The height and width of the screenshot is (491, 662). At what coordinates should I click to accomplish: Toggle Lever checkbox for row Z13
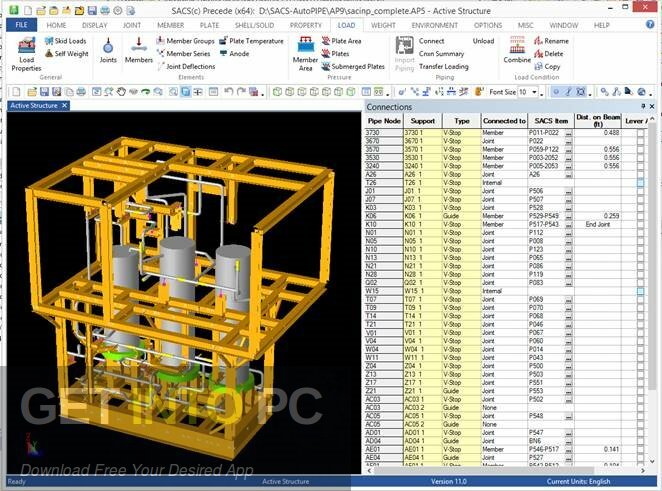pyautogui.click(x=641, y=374)
